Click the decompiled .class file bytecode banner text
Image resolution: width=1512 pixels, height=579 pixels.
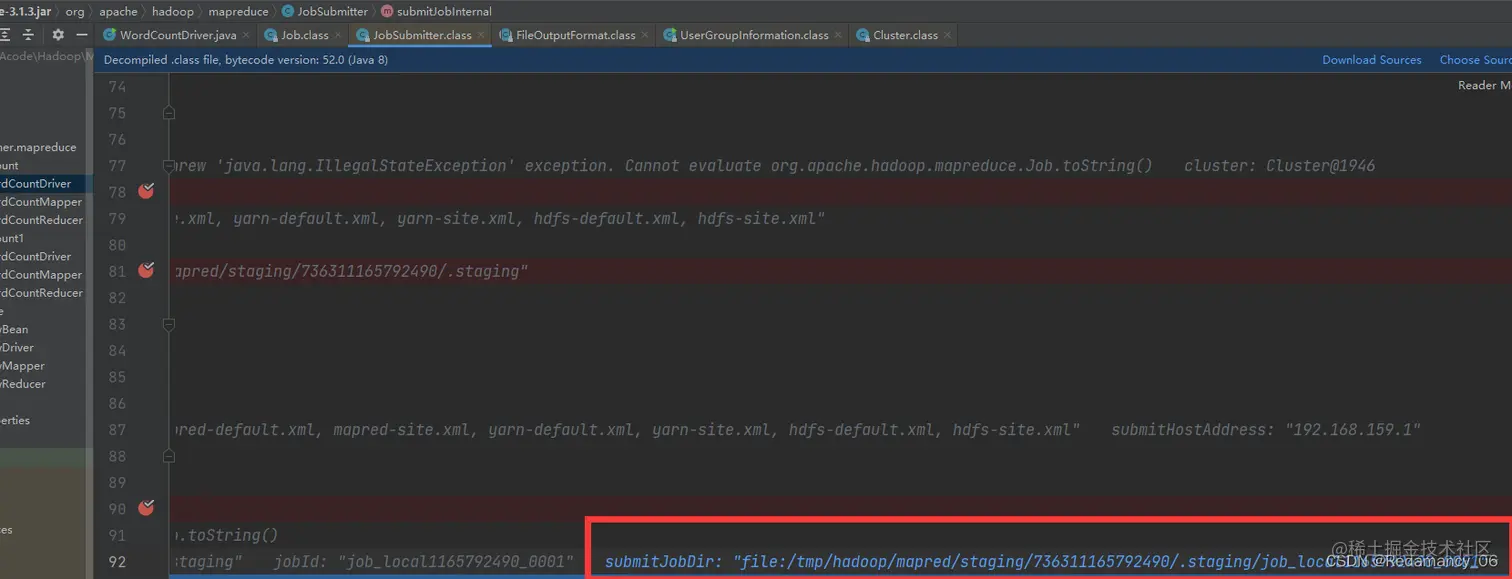point(246,60)
